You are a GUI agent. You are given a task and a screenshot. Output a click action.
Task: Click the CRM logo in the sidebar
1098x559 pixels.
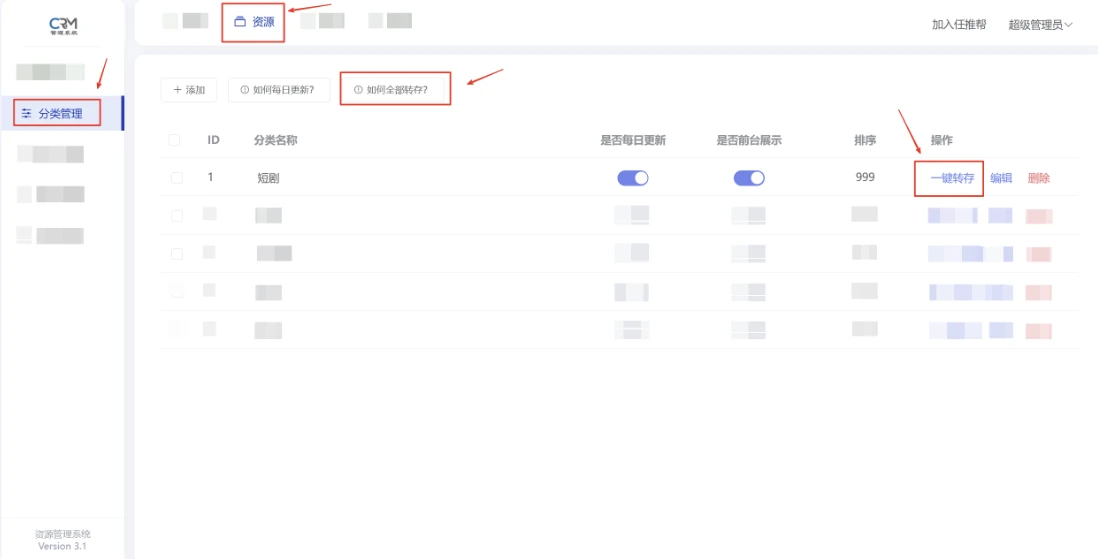[x=63, y=24]
